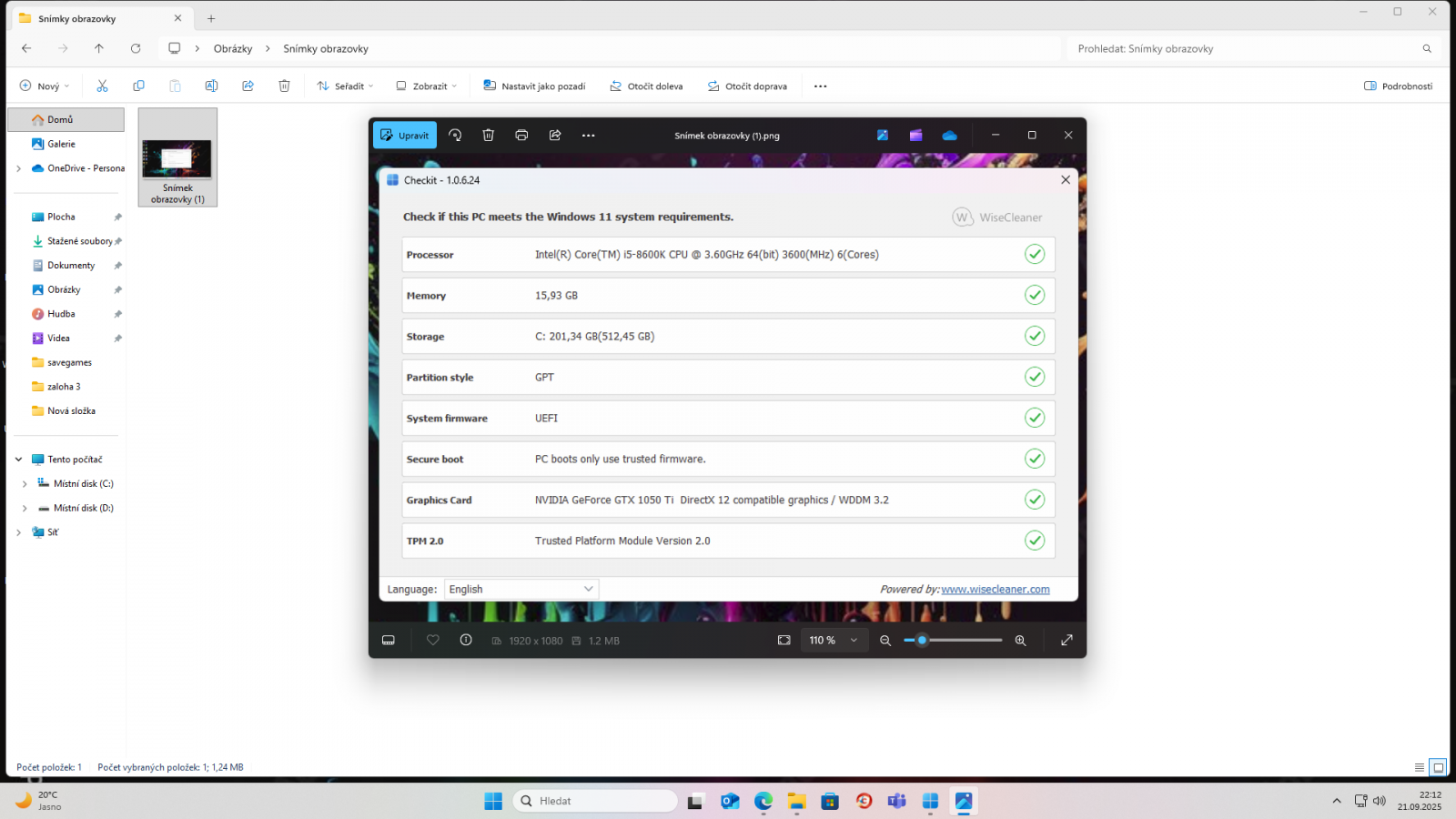Rename the selected file in File Explorer
Screen dimensions: 1456x819
pos(211,86)
